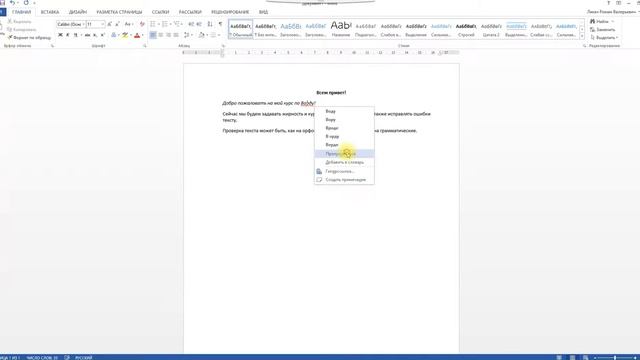Viewport: 640px width, 360px height.
Task: Click the user account name at top right
Action: tap(611, 12)
